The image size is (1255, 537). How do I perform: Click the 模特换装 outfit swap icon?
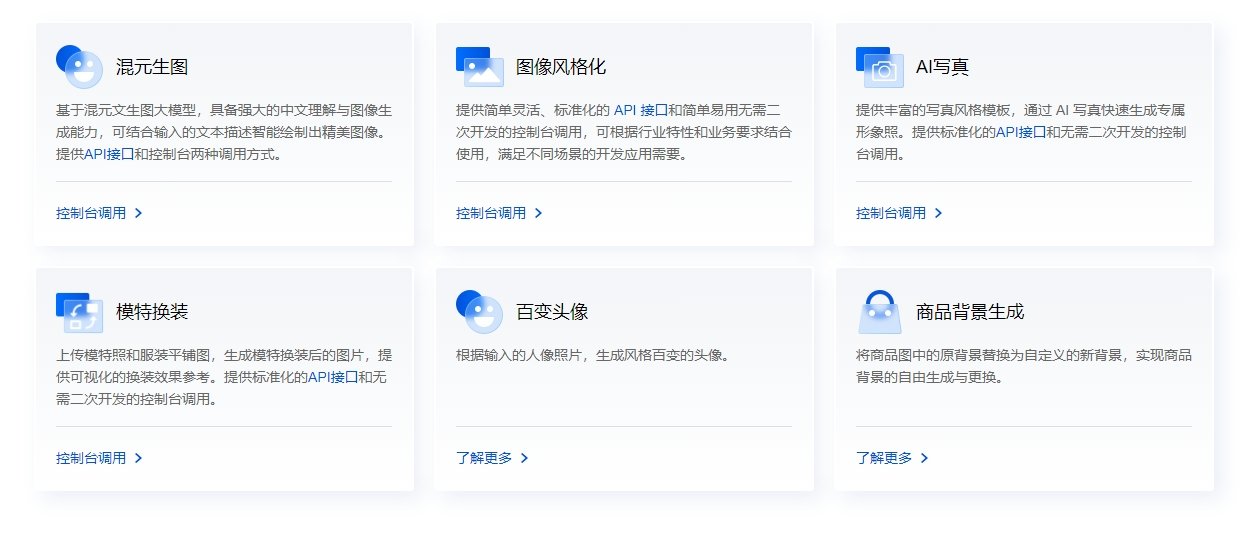click(79, 312)
